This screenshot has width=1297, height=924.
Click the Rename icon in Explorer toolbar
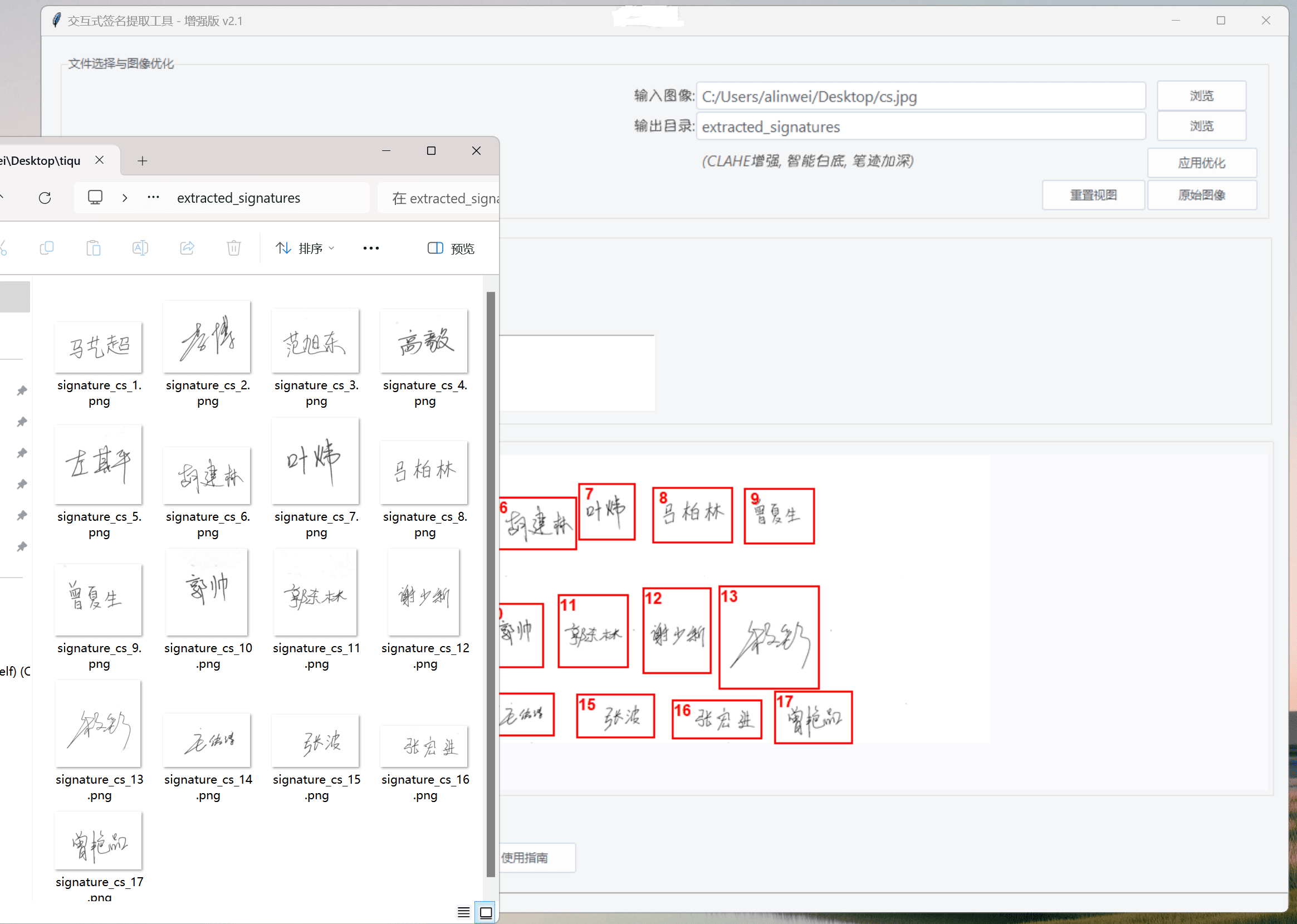coord(140,248)
